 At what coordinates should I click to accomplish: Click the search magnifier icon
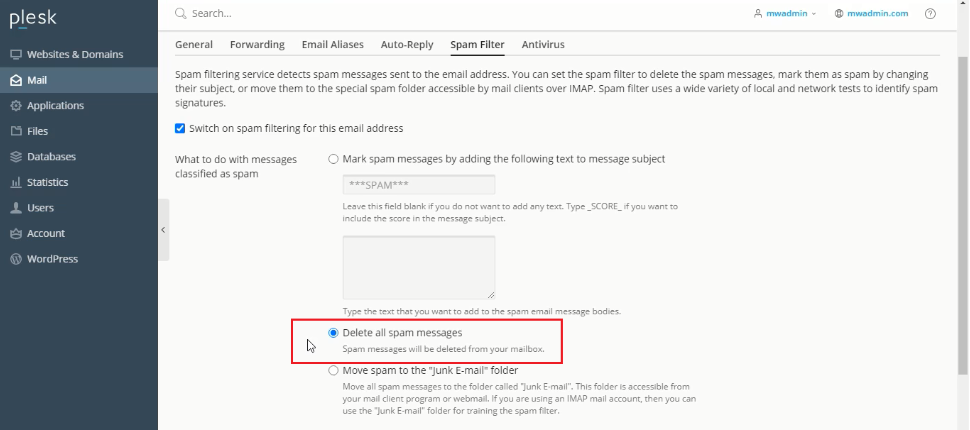pos(181,13)
